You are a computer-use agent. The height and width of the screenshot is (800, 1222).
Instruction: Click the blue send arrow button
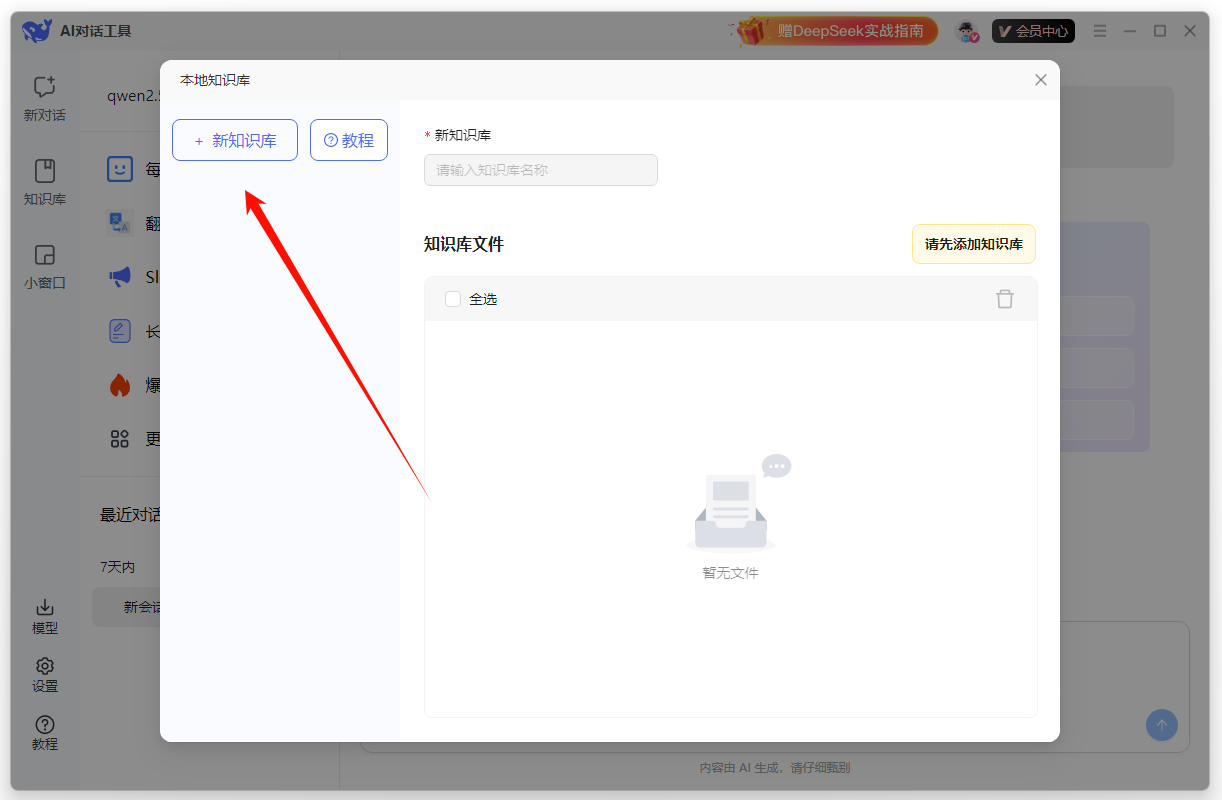tap(1161, 725)
